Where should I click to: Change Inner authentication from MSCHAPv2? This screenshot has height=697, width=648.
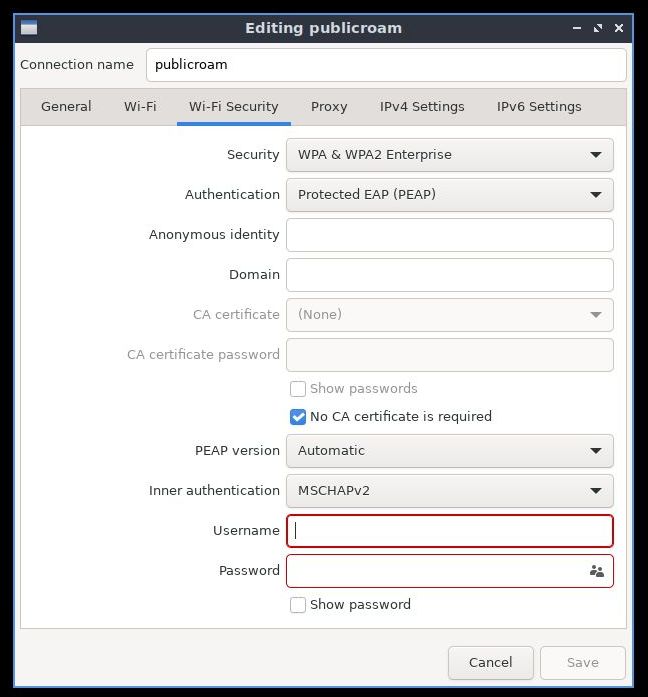(x=450, y=491)
